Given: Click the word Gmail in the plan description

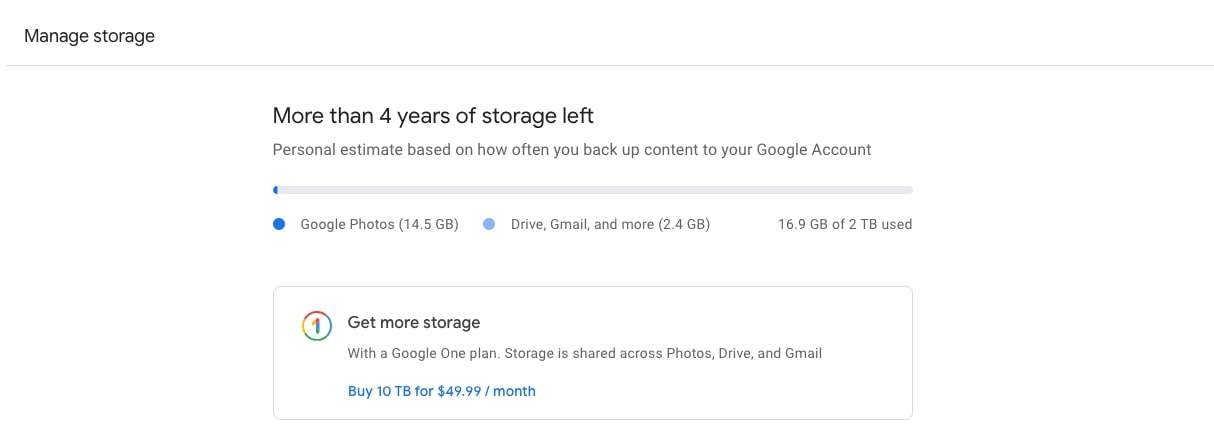Looking at the screenshot, I should 802,353.
